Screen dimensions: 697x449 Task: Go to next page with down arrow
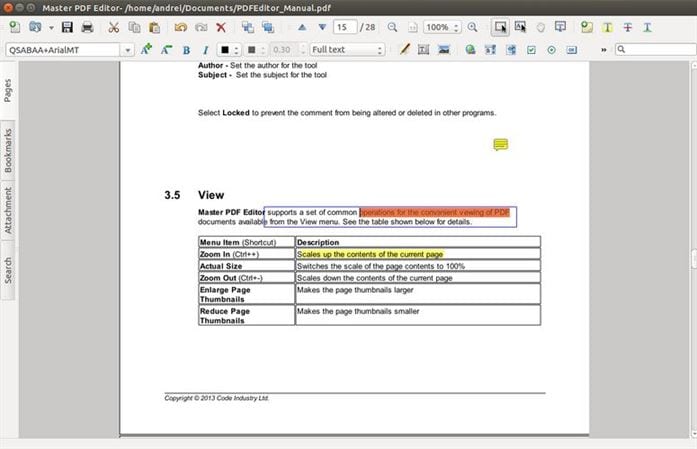322,27
